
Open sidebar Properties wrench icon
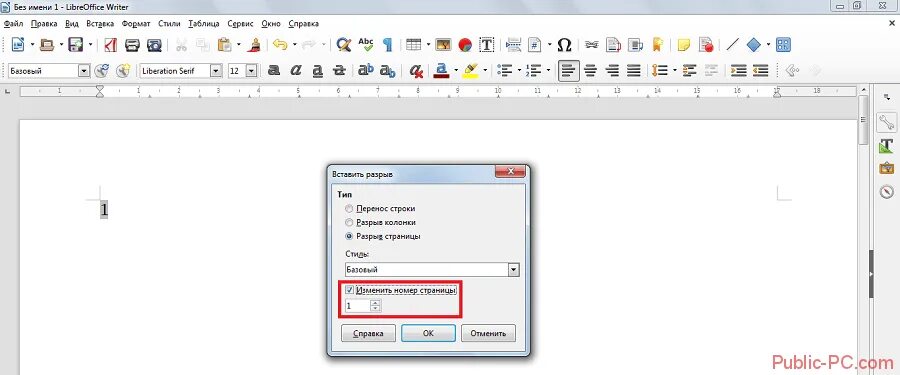click(887, 122)
